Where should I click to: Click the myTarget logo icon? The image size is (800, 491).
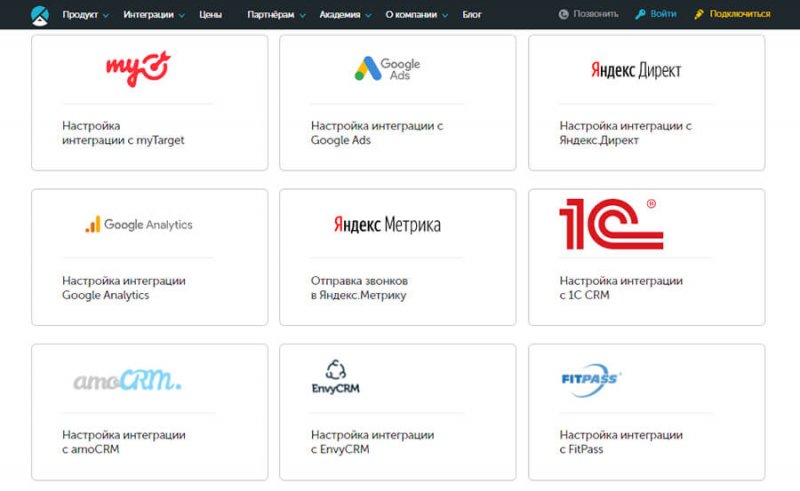pos(138,69)
